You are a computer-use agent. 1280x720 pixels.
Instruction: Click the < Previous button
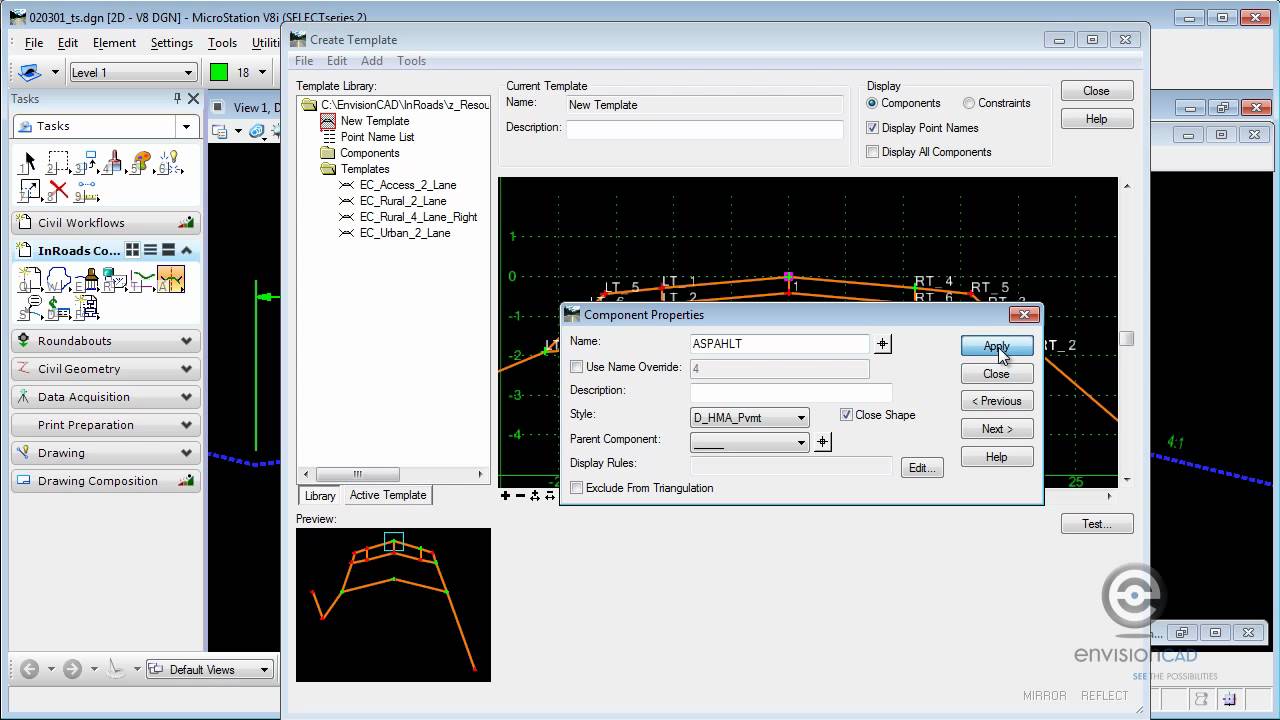(x=997, y=401)
